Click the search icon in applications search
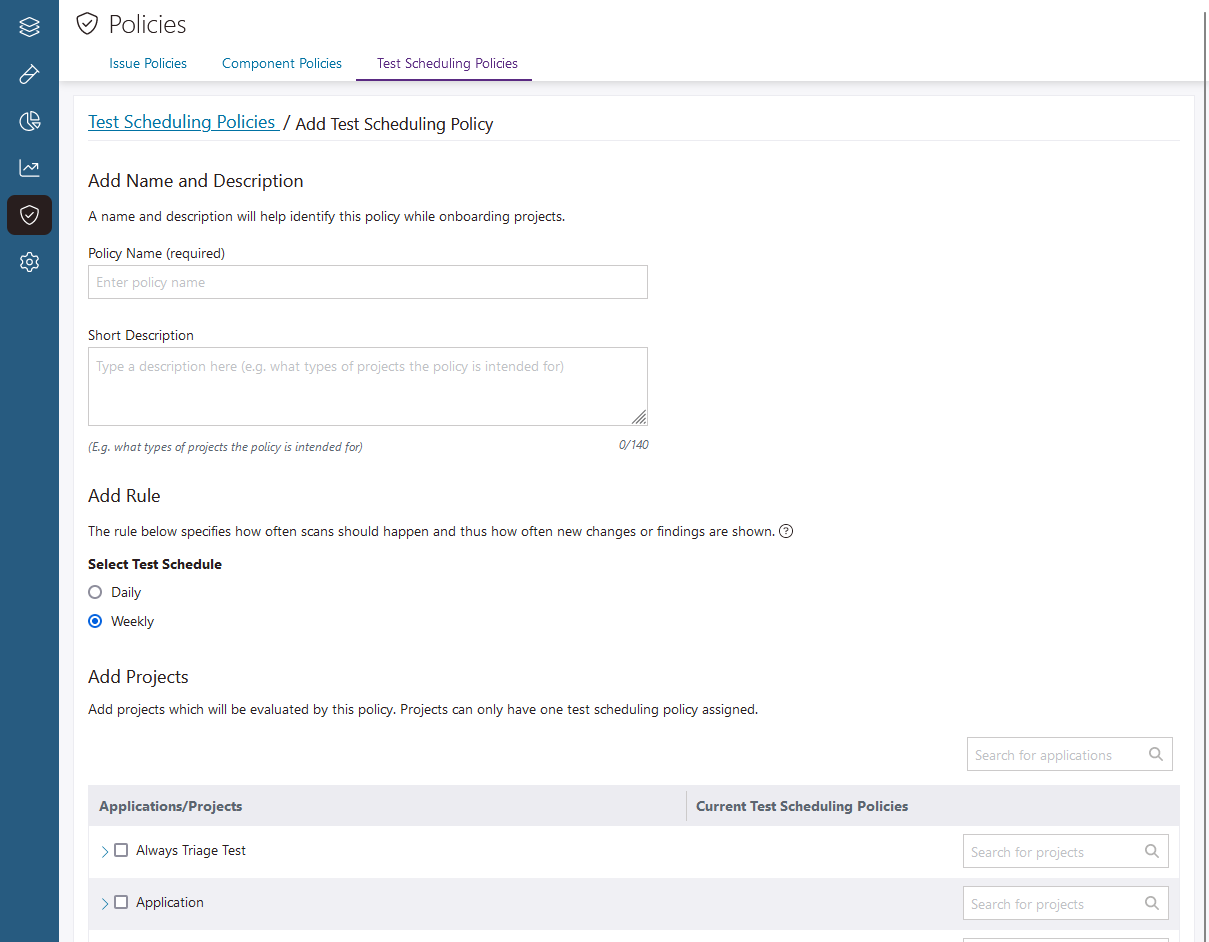 click(x=1156, y=754)
